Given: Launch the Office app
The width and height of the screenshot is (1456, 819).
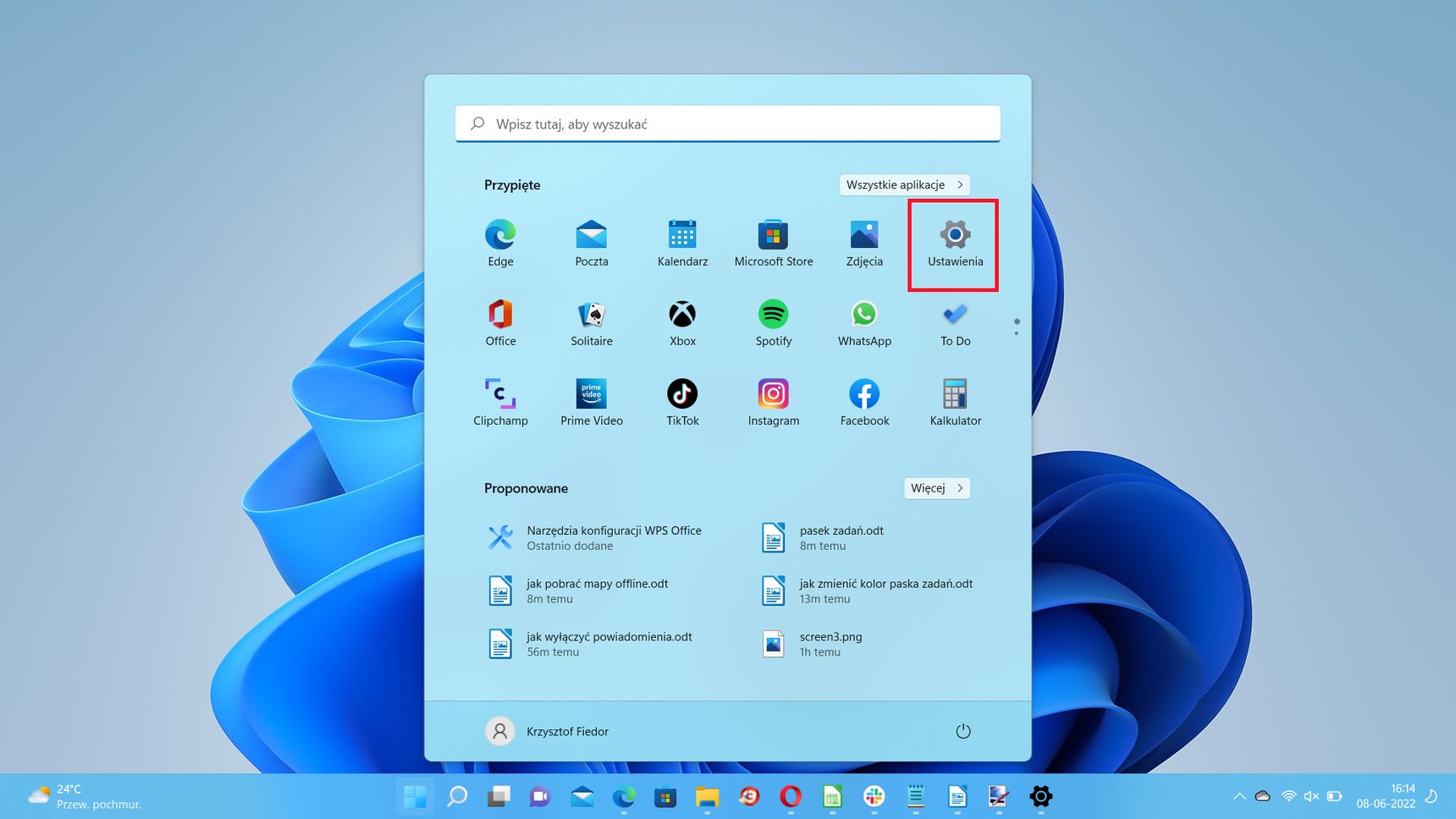Looking at the screenshot, I should coord(500,323).
